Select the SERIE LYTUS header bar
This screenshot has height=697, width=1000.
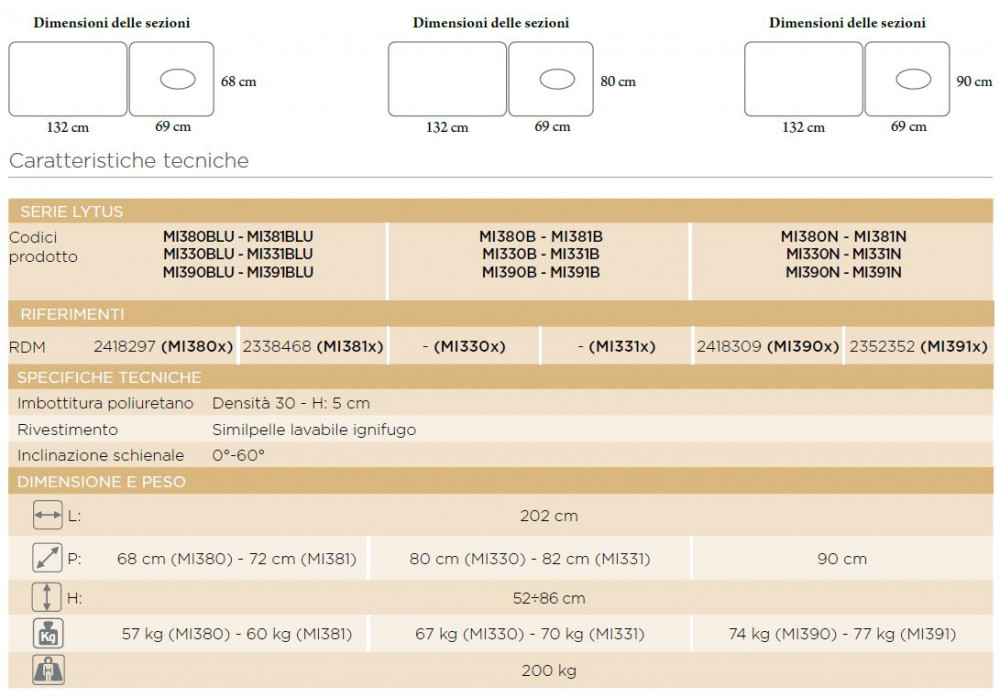[501, 210]
